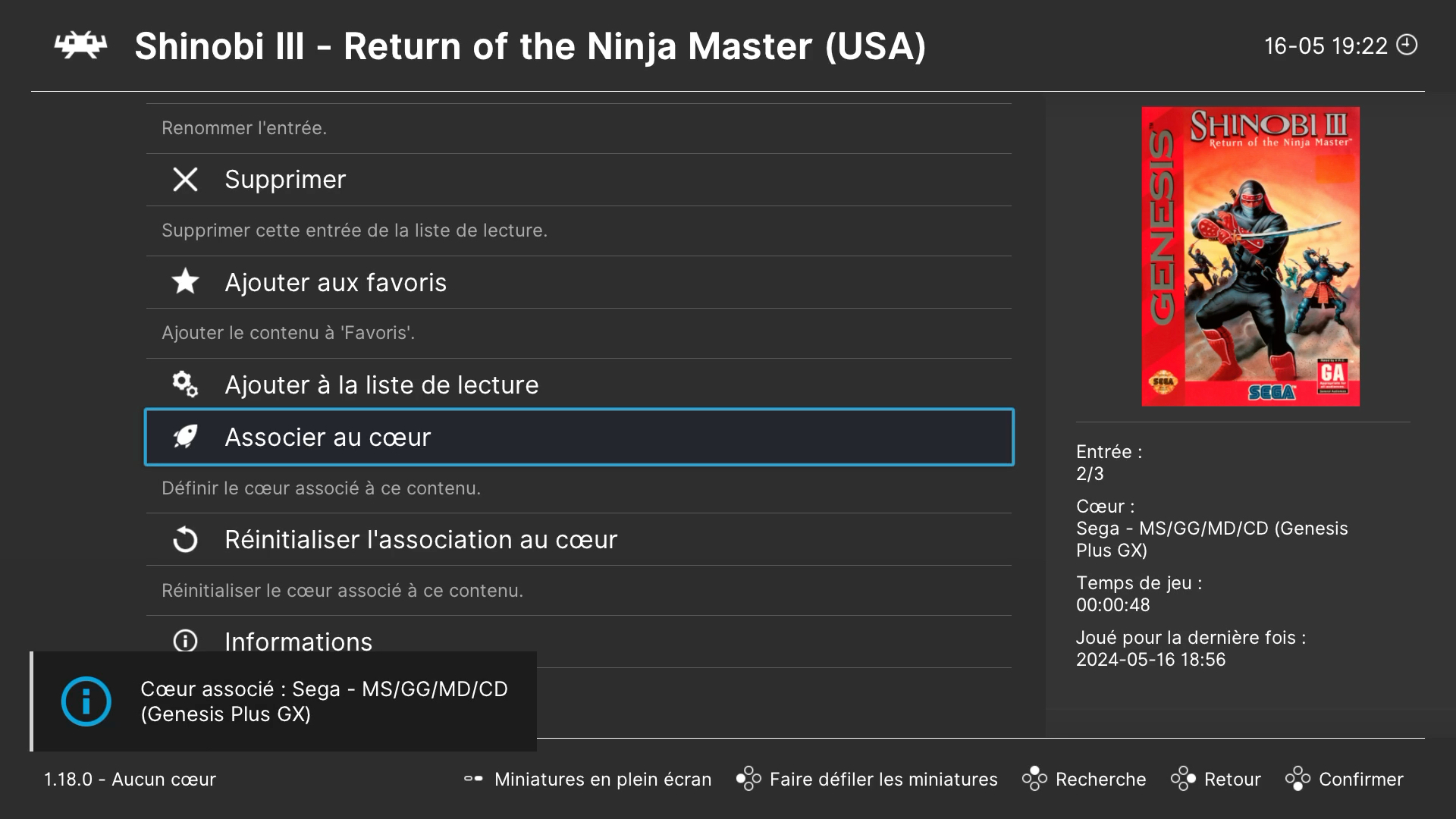Select Réinitialiser l'association au cœur
1456x819 pixels.
click(421, 540)
